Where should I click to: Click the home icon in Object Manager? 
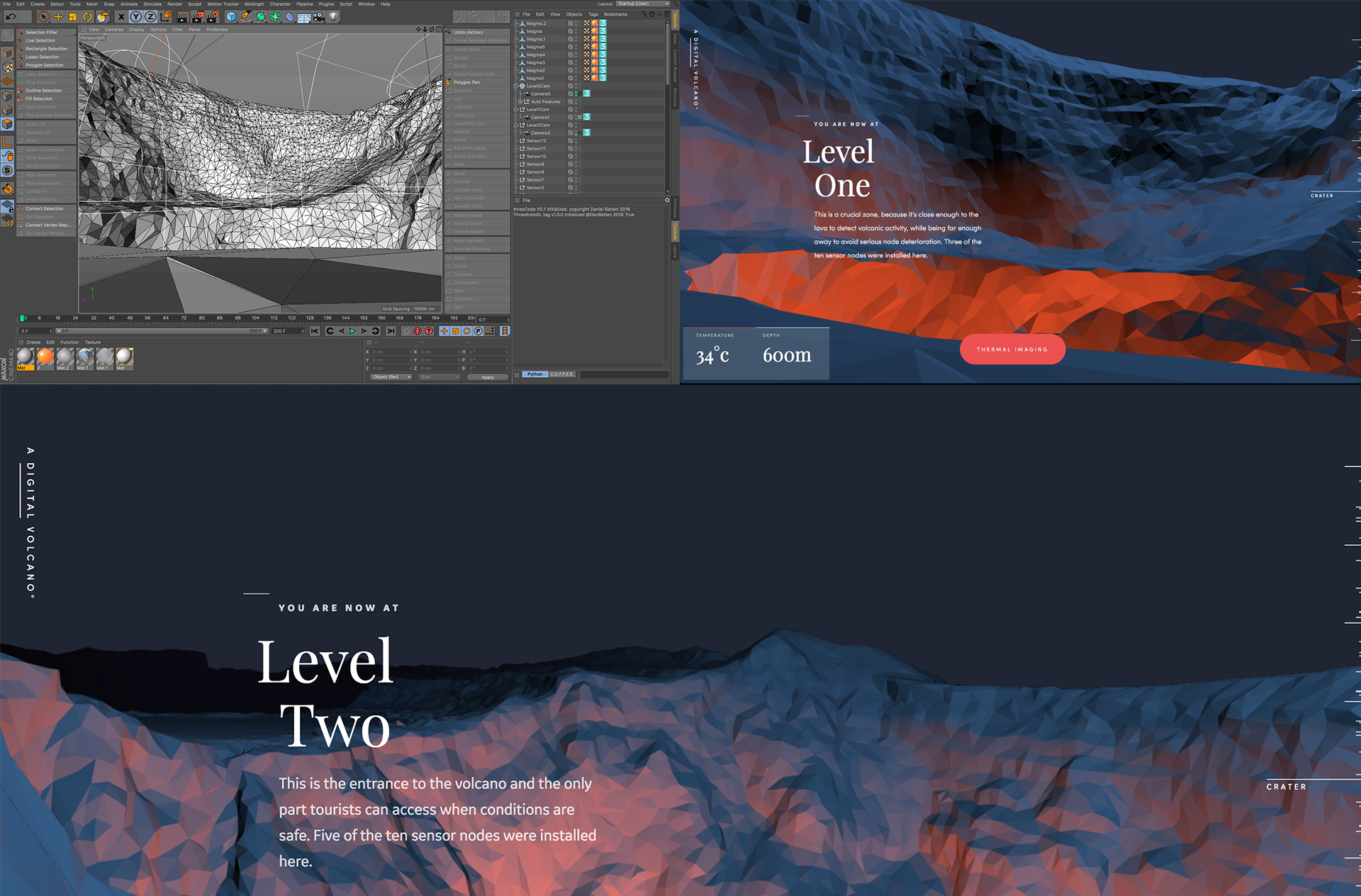tap(652, 14)
